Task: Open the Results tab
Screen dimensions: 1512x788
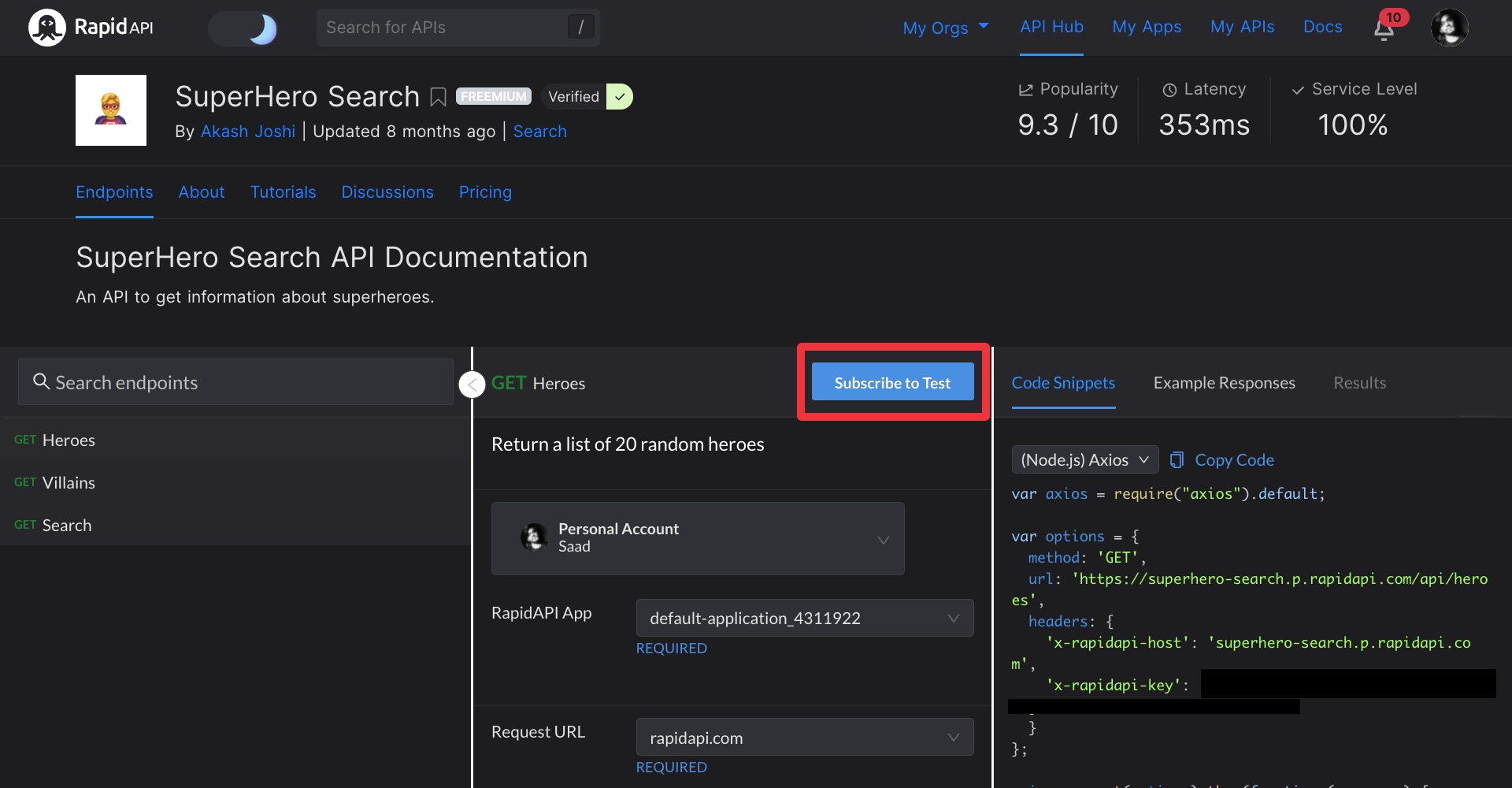Action: pyautogui.click(x=1359, y=383)
